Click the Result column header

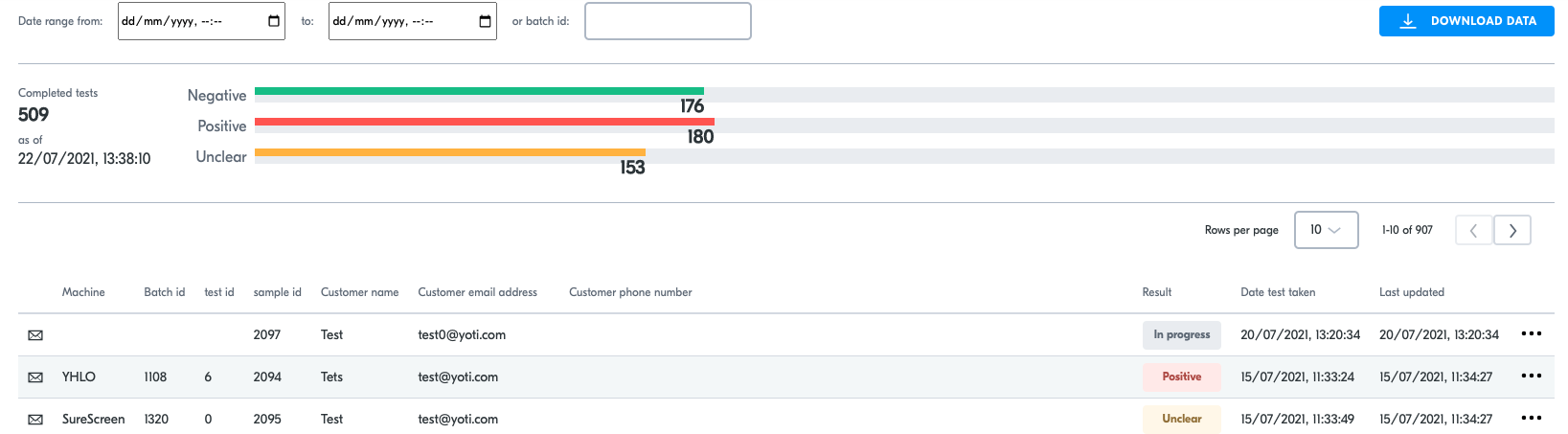pos(1156,292)
